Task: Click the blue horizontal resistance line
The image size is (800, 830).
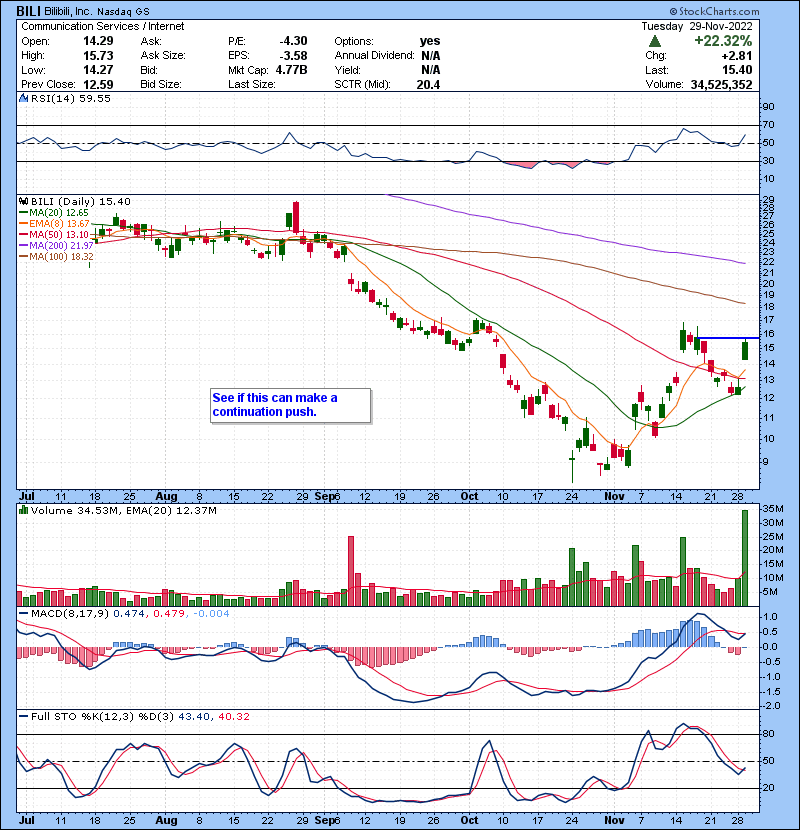Action: (728, 338)
